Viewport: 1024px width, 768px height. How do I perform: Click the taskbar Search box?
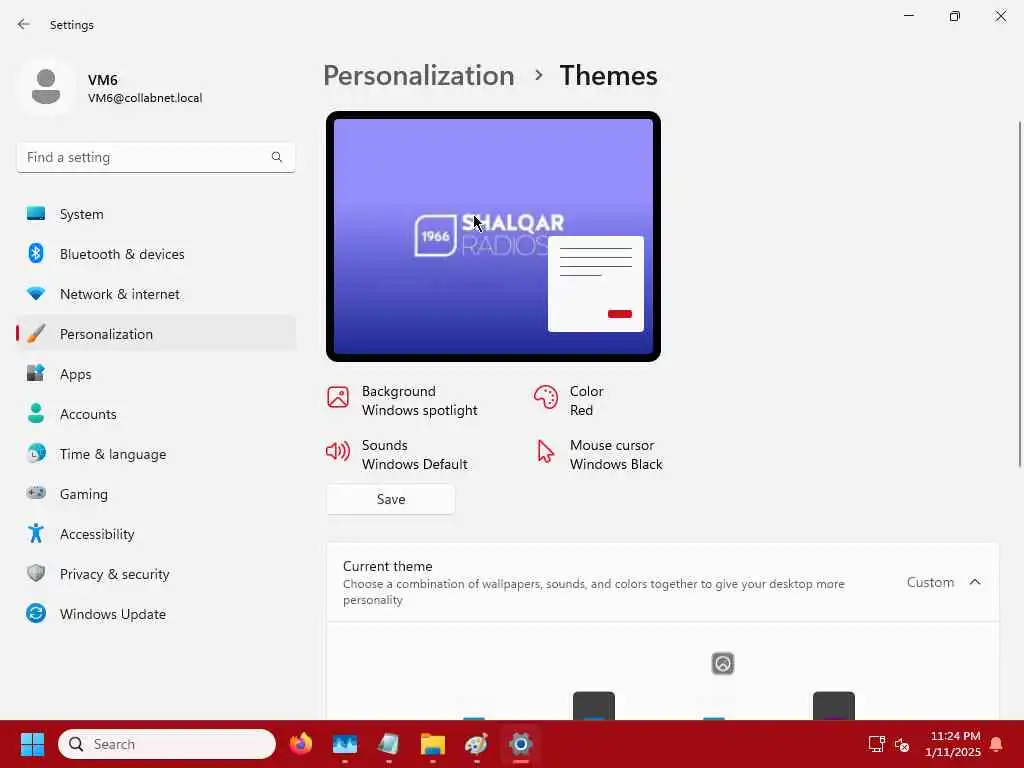click(167, 744)
